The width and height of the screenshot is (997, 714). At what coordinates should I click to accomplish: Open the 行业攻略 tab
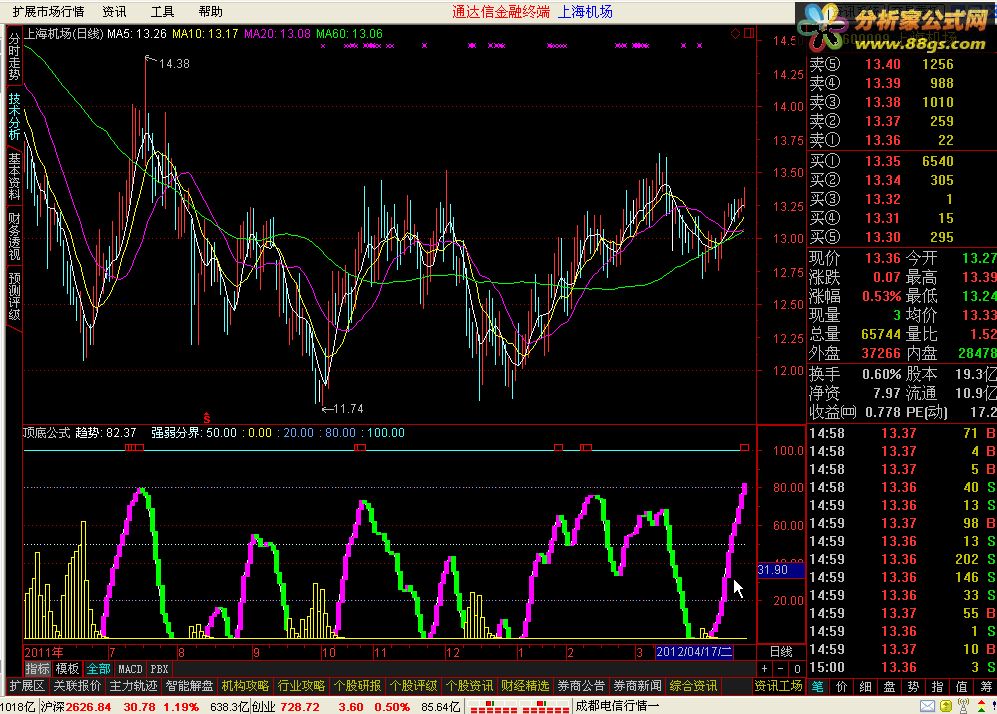(x=301, y=686)
